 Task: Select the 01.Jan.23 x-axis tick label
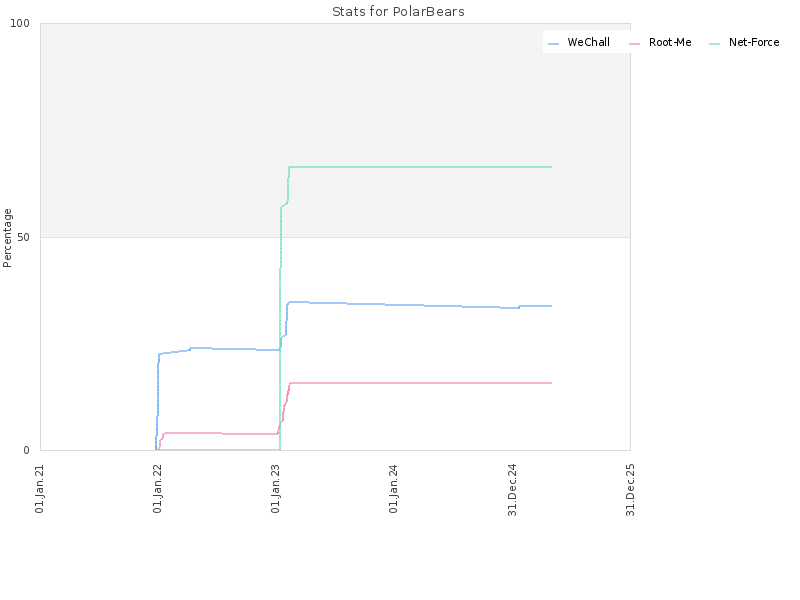click(x=276, y=488)
